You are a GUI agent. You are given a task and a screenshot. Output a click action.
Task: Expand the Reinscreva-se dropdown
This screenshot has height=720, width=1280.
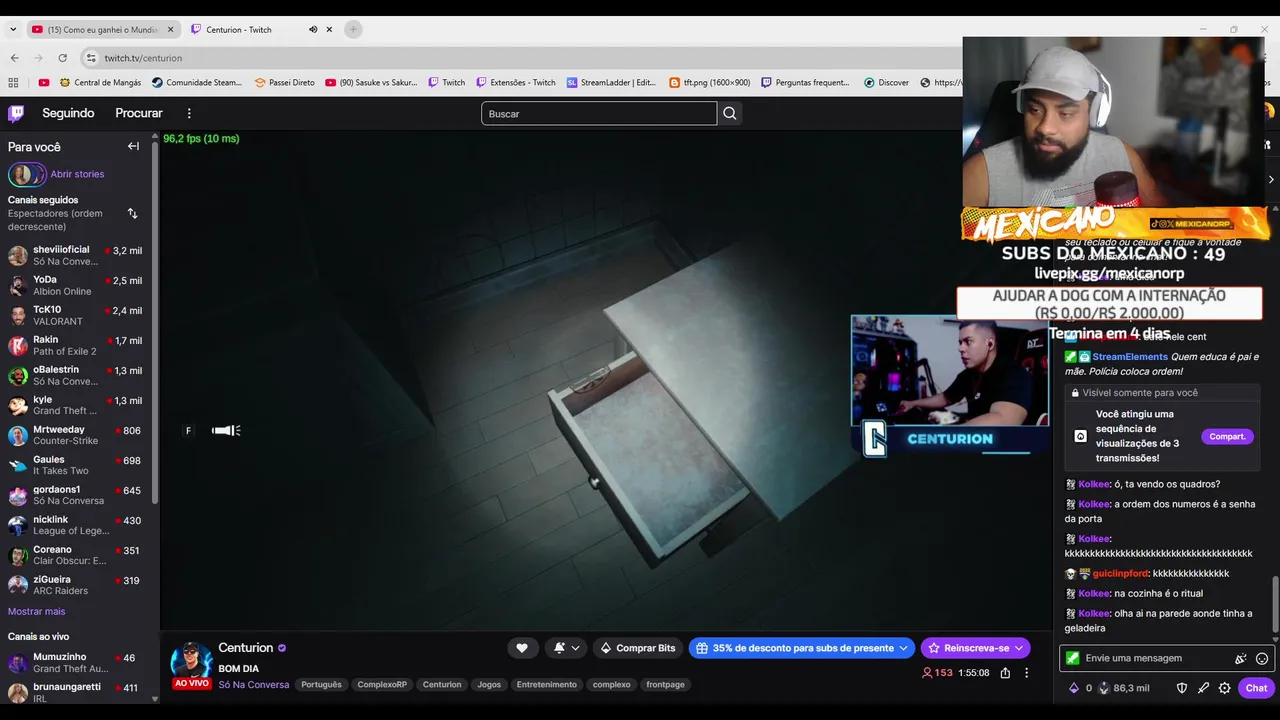point(1019,648)
